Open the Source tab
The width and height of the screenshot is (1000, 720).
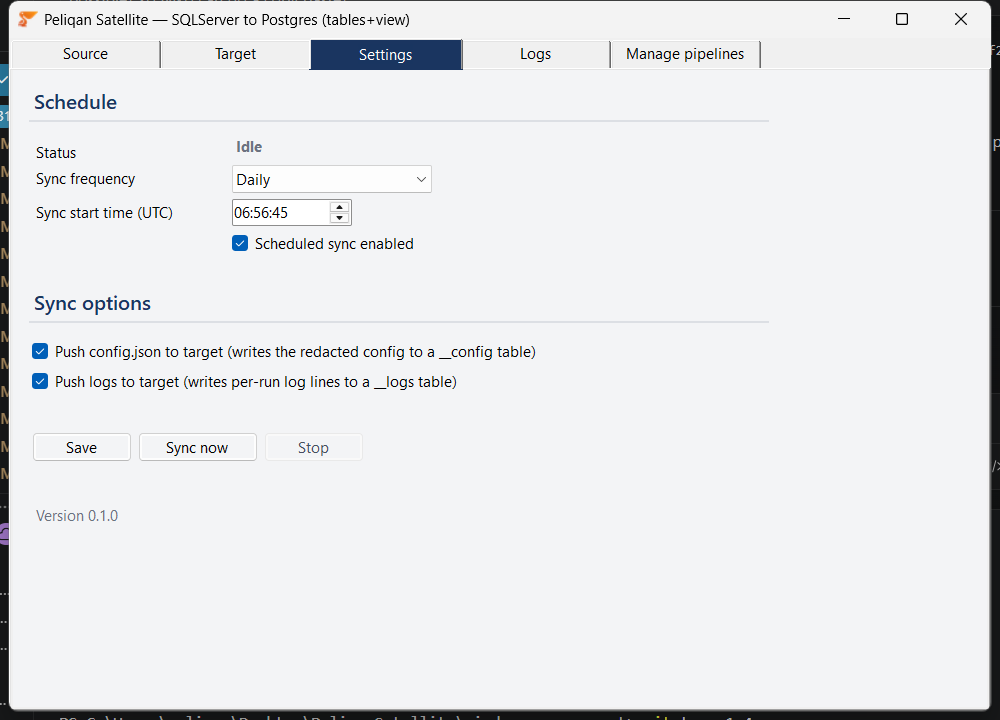tap(85, 54)
